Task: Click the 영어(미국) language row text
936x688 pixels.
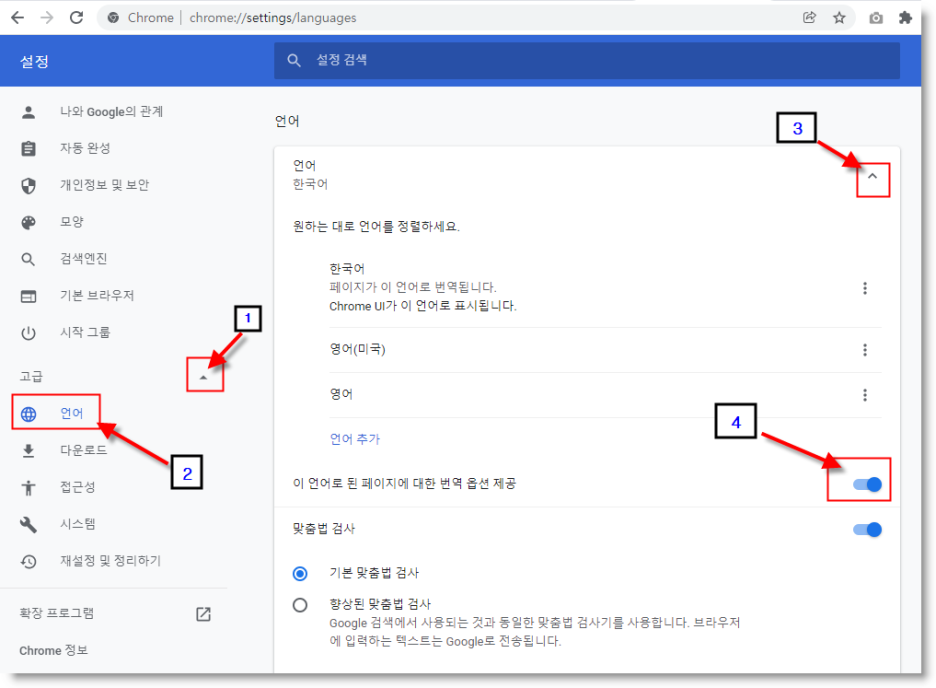Action: (x=358, y=350)
